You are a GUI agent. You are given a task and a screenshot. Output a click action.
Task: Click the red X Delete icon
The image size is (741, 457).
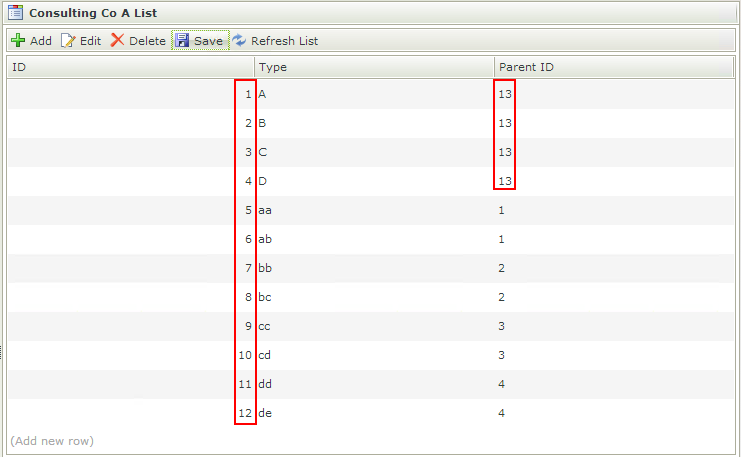tap(117, 40)
